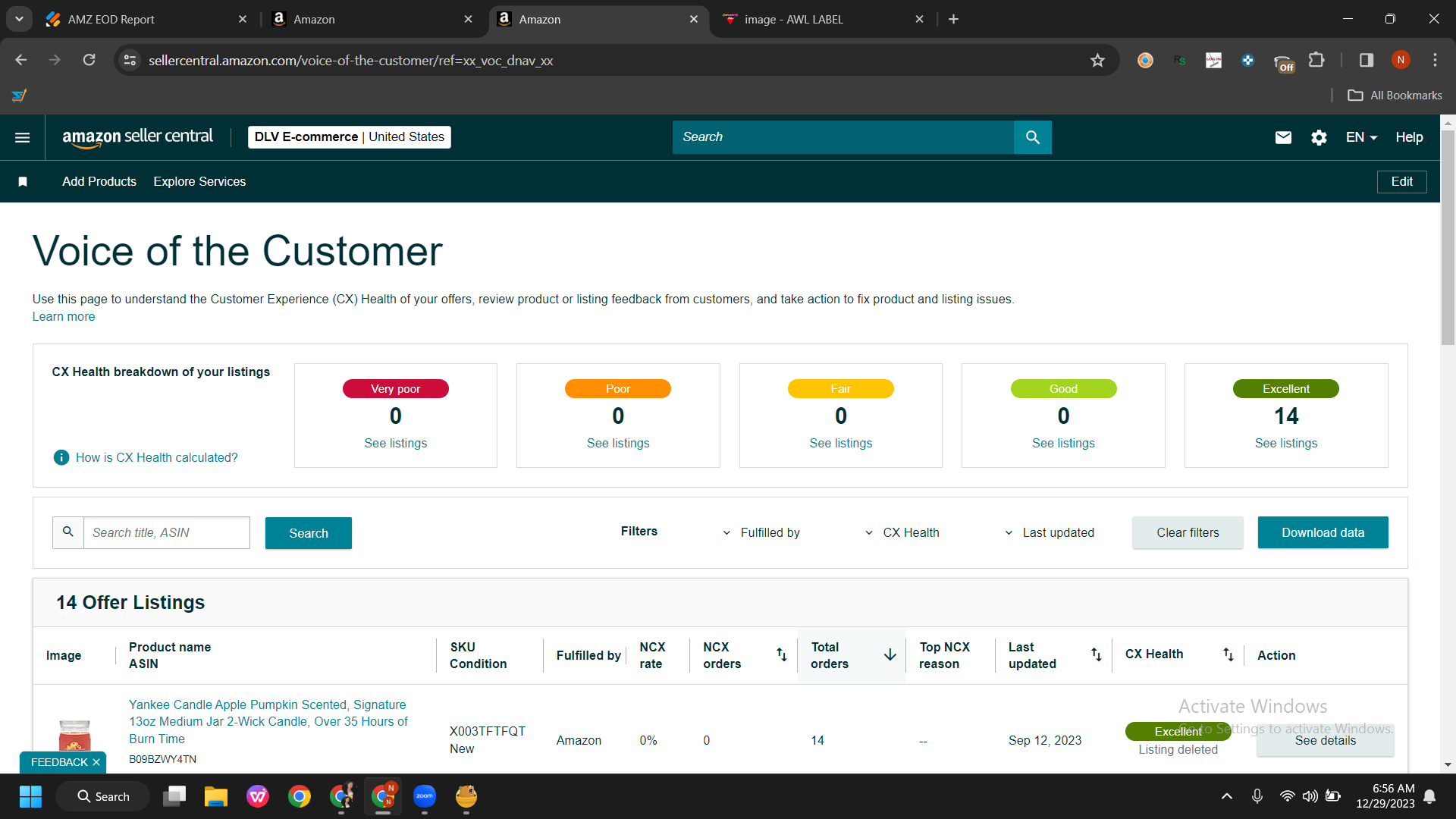Open the Learn more link

64,317
